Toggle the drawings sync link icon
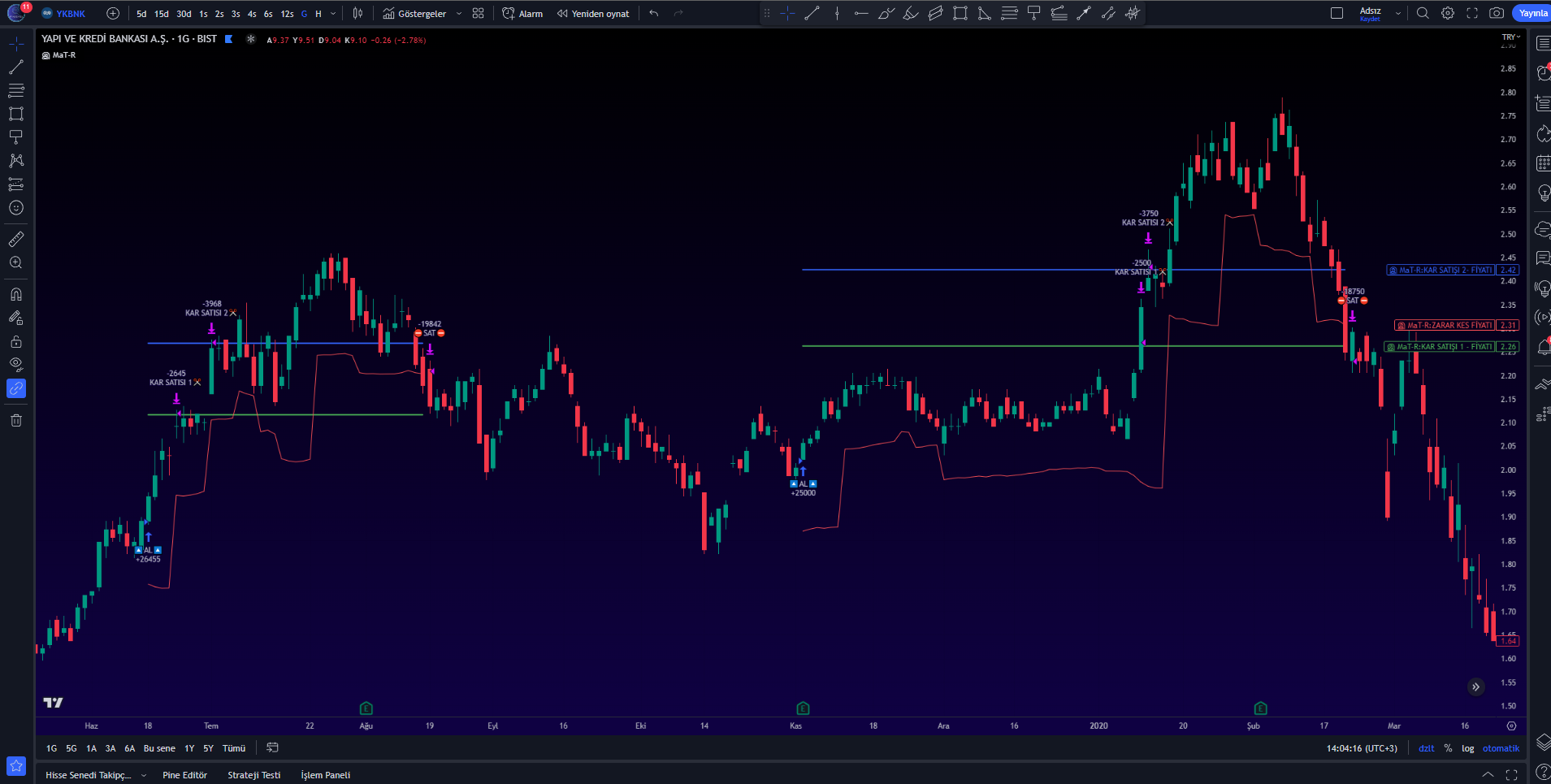1551x784 pixels. coord(16,388)
